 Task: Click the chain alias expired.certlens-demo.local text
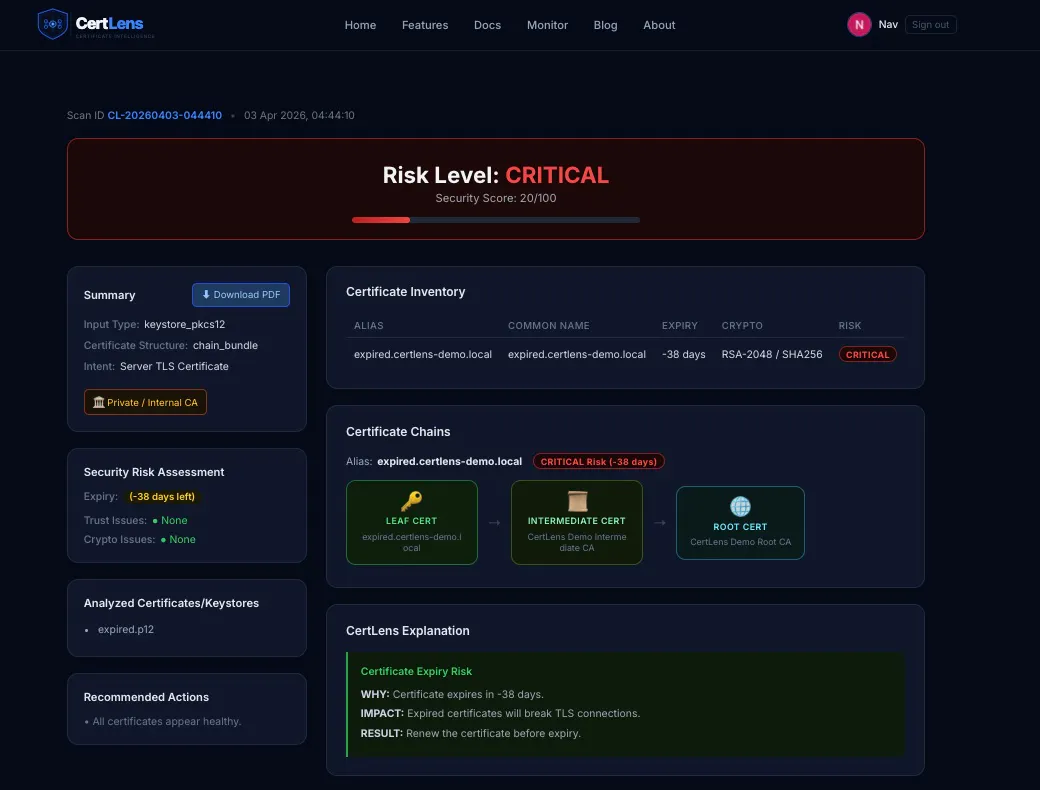click(450, 462)
